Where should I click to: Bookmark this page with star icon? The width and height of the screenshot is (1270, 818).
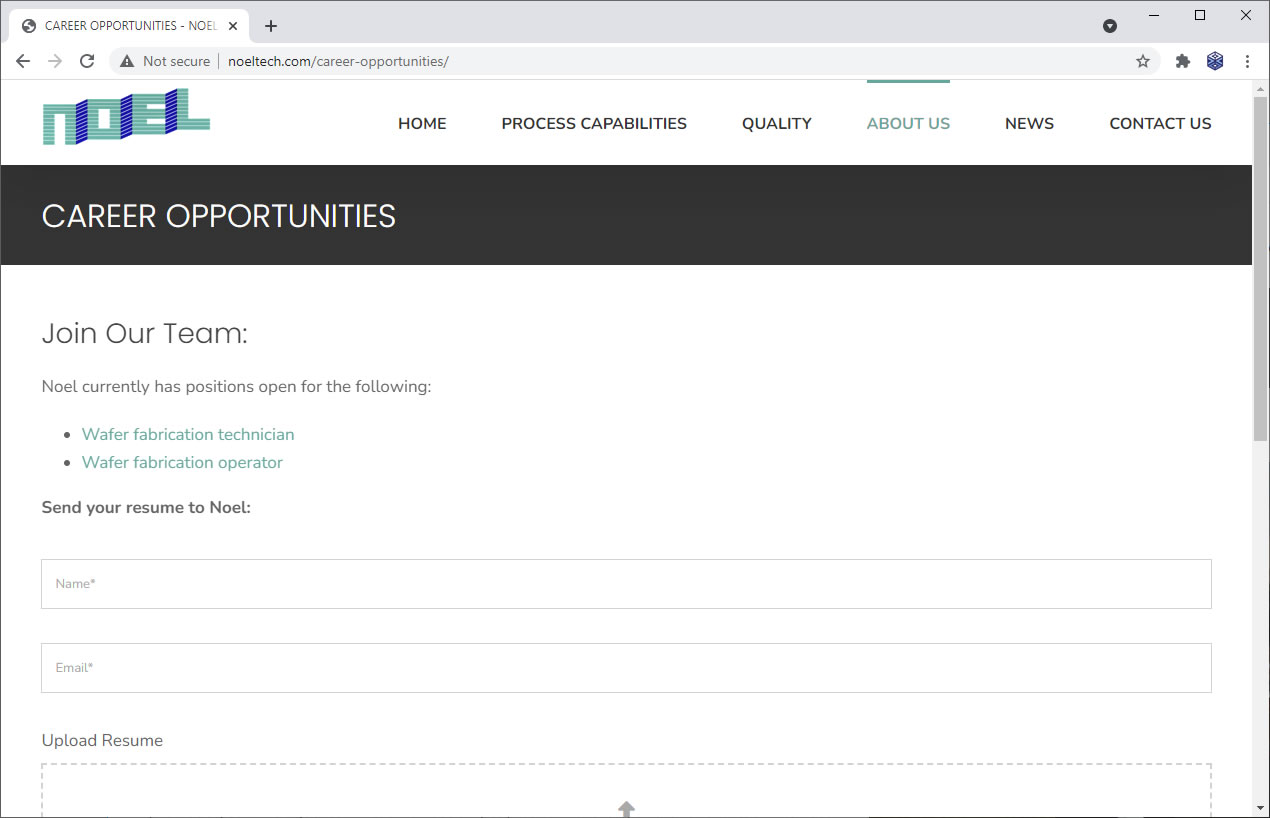[1143, 61]
